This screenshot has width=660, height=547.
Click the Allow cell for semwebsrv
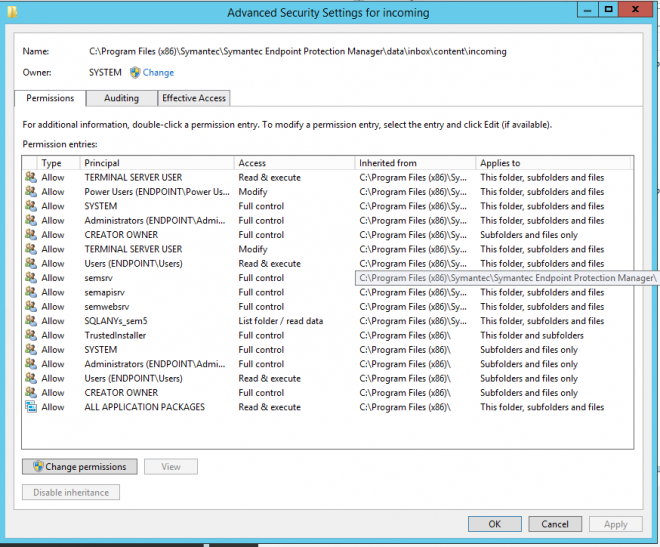[53, 306]
